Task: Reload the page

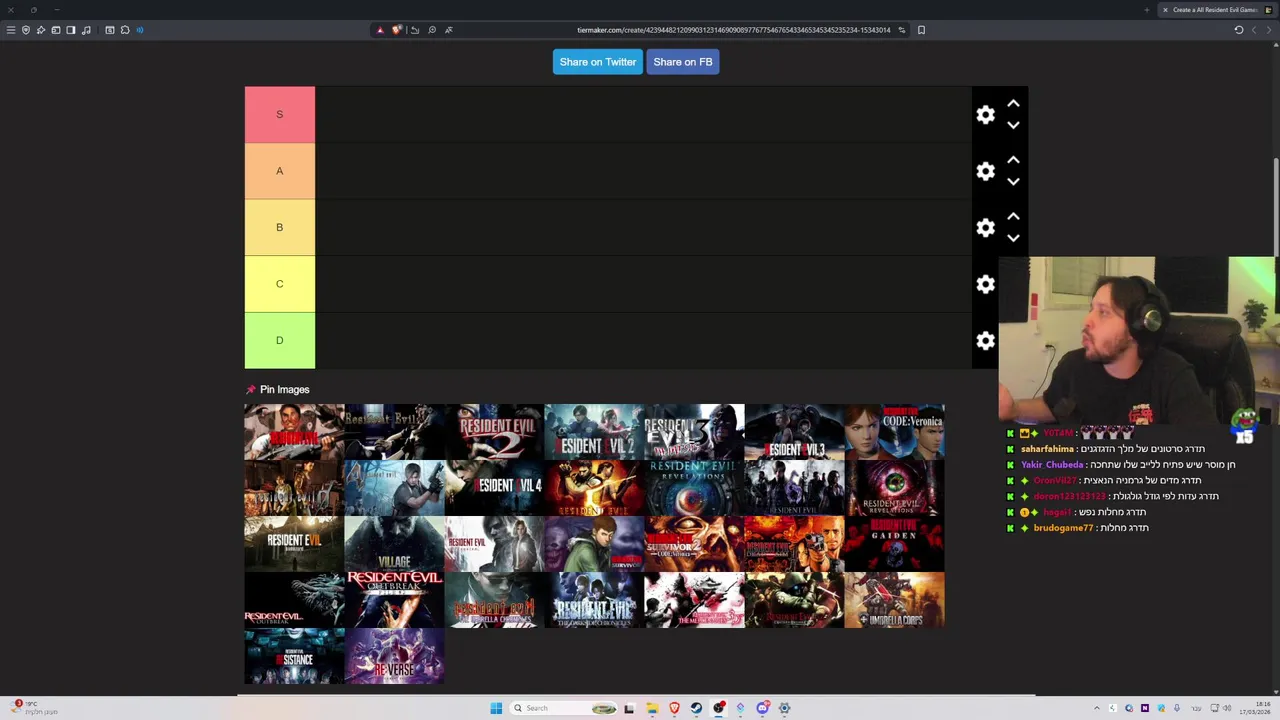Action: [1239, 30]
